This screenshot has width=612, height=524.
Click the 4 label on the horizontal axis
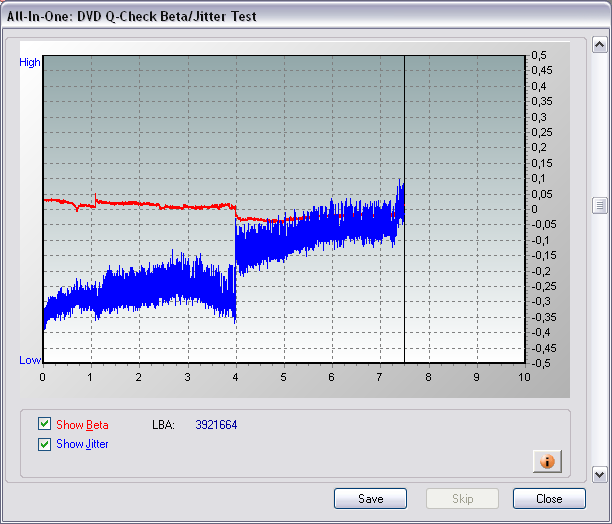[x=235, y=377]
